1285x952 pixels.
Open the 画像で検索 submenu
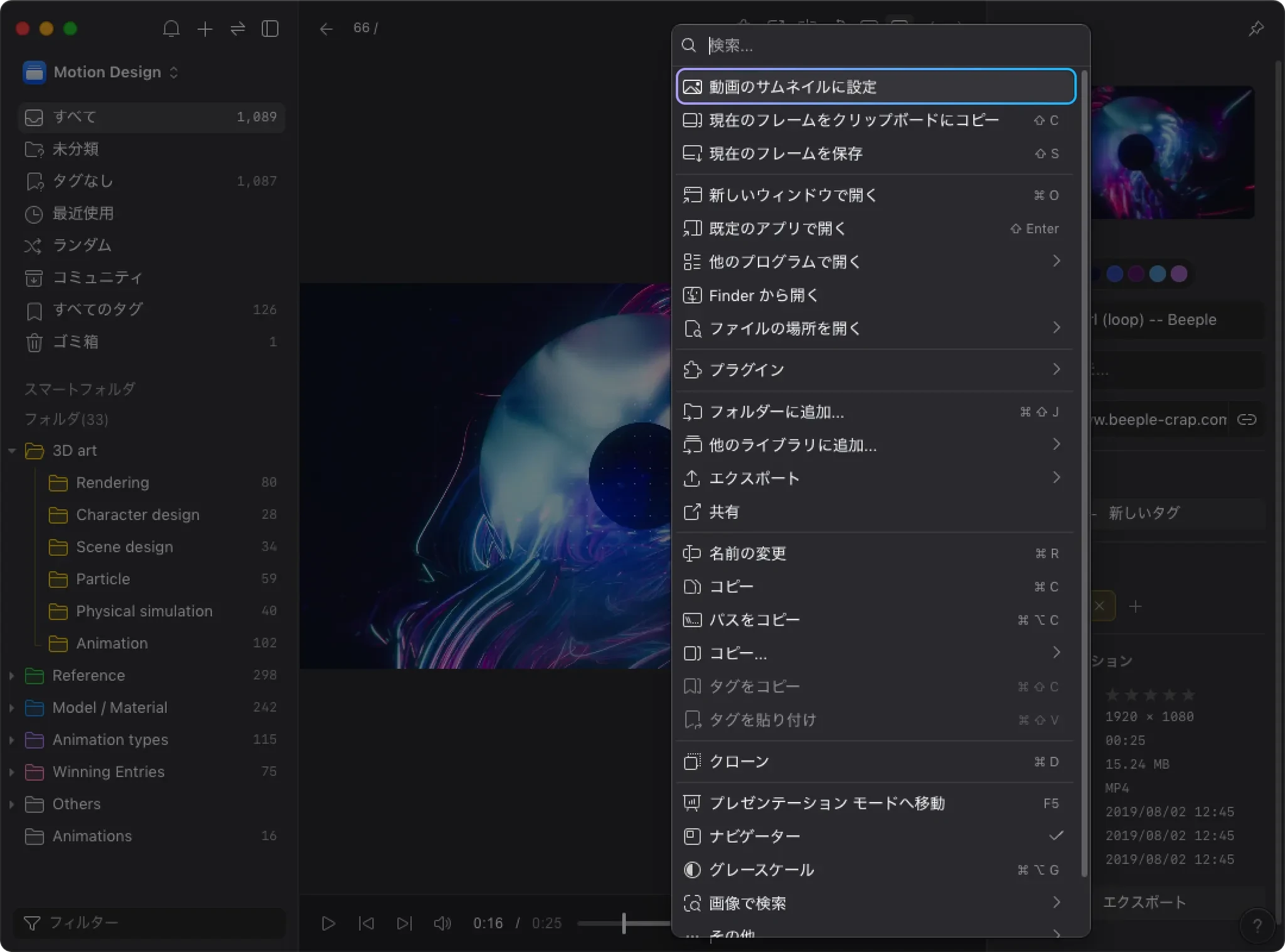tap(876, 904)
